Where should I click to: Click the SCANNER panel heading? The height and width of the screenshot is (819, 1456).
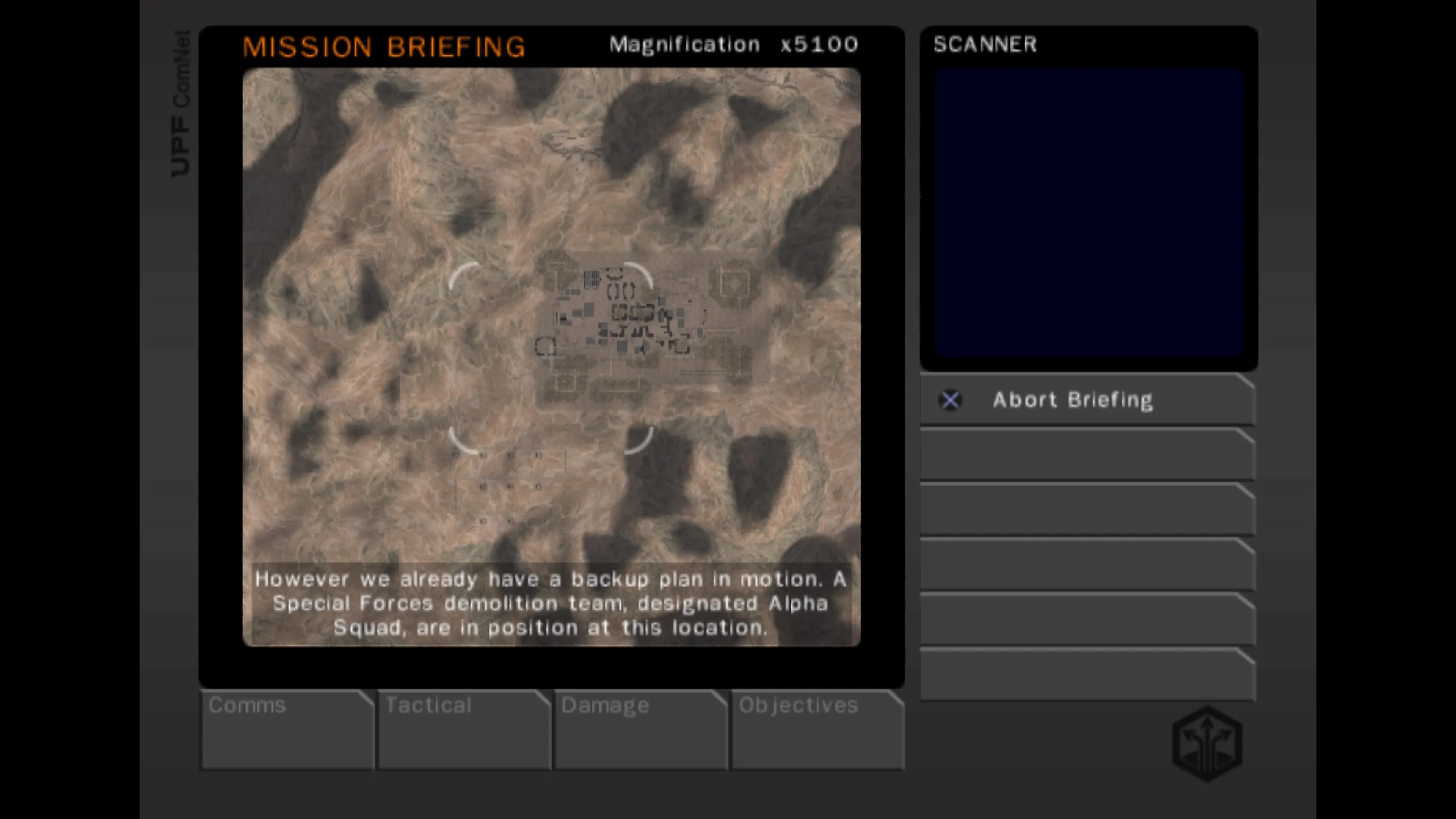(985, 44)
